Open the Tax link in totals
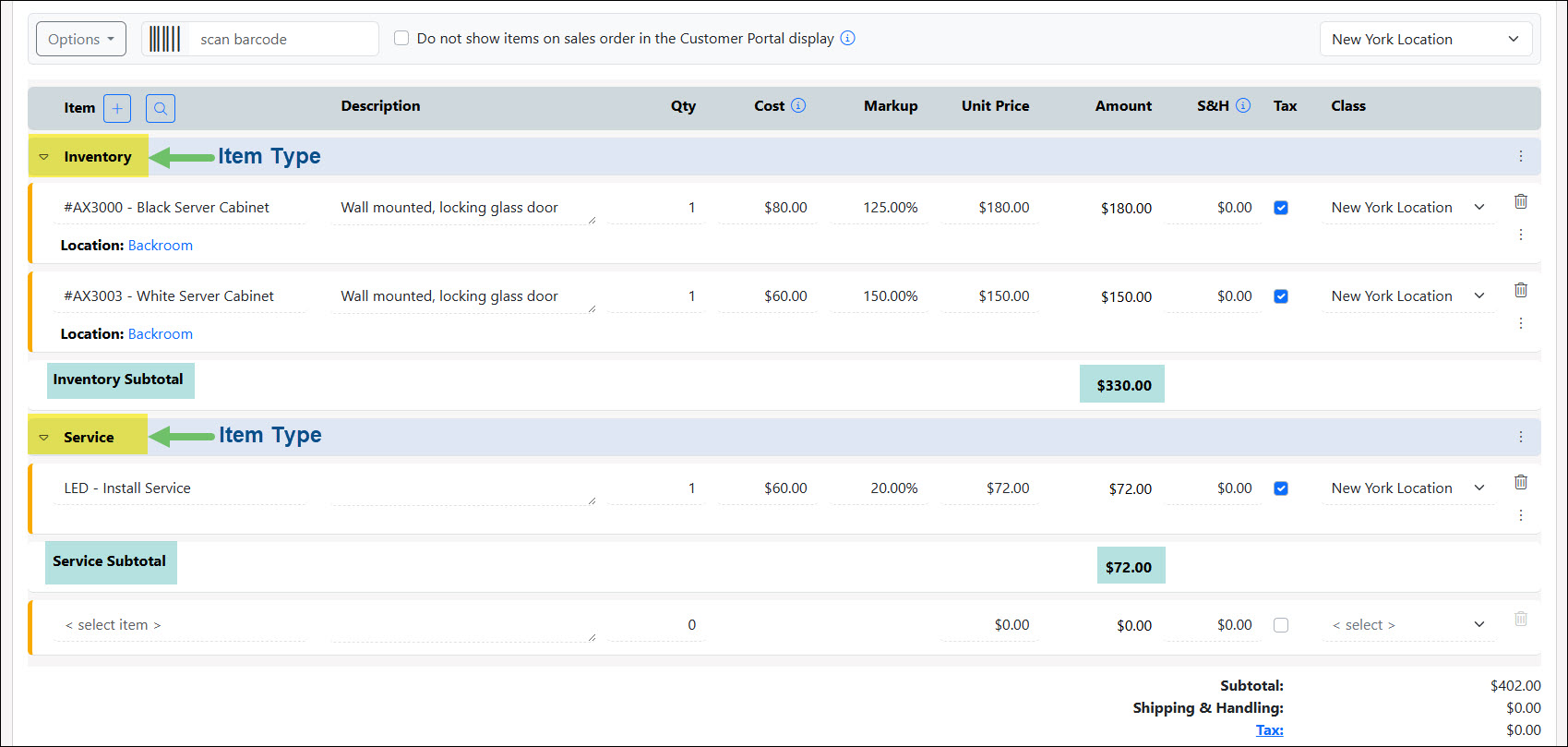The width and height of the screenshot is (1568, 747). (x=1269, y=729)
